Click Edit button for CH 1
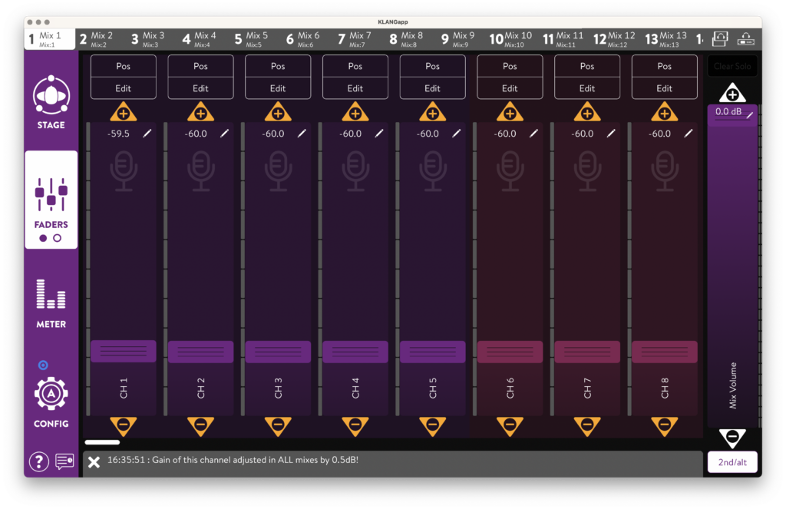 click(123, 88)
